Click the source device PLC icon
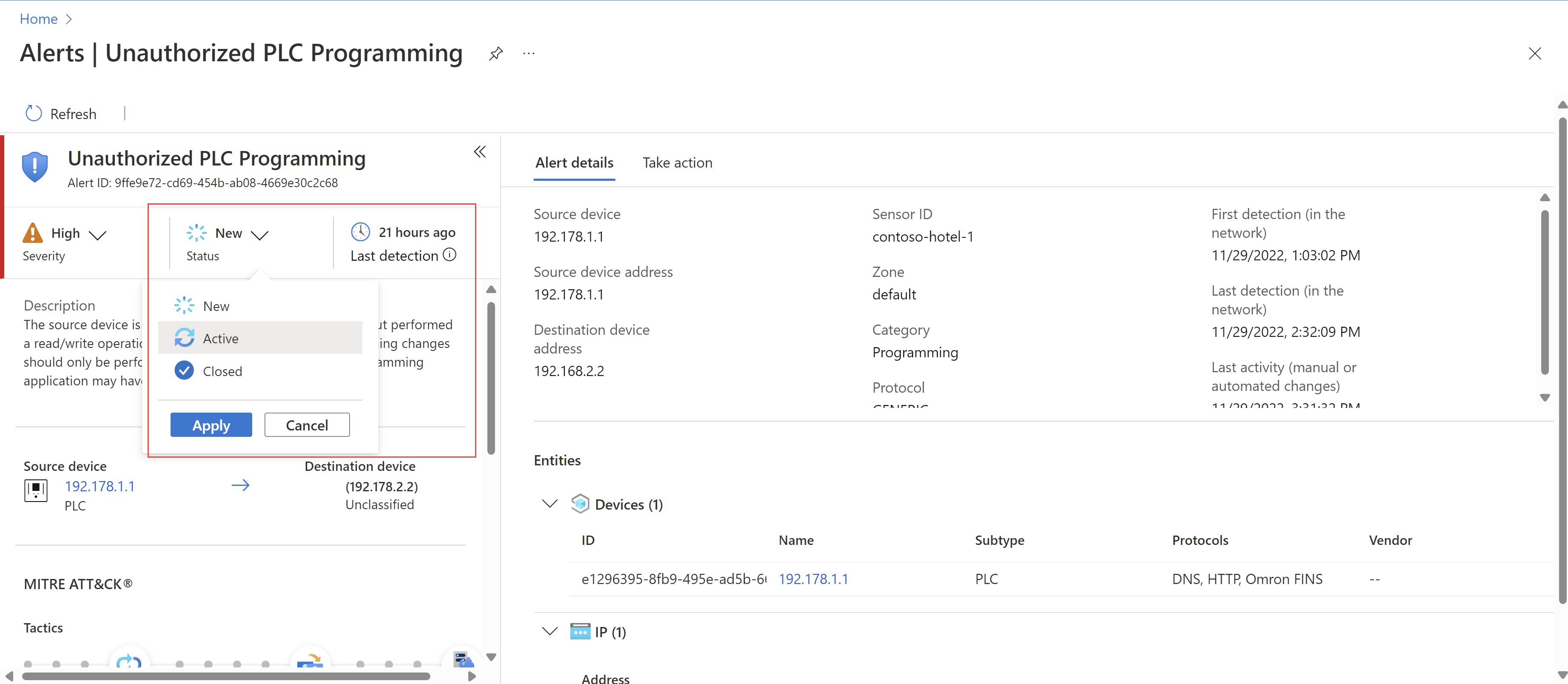1568x684 pixels. [x=36, y=490]
